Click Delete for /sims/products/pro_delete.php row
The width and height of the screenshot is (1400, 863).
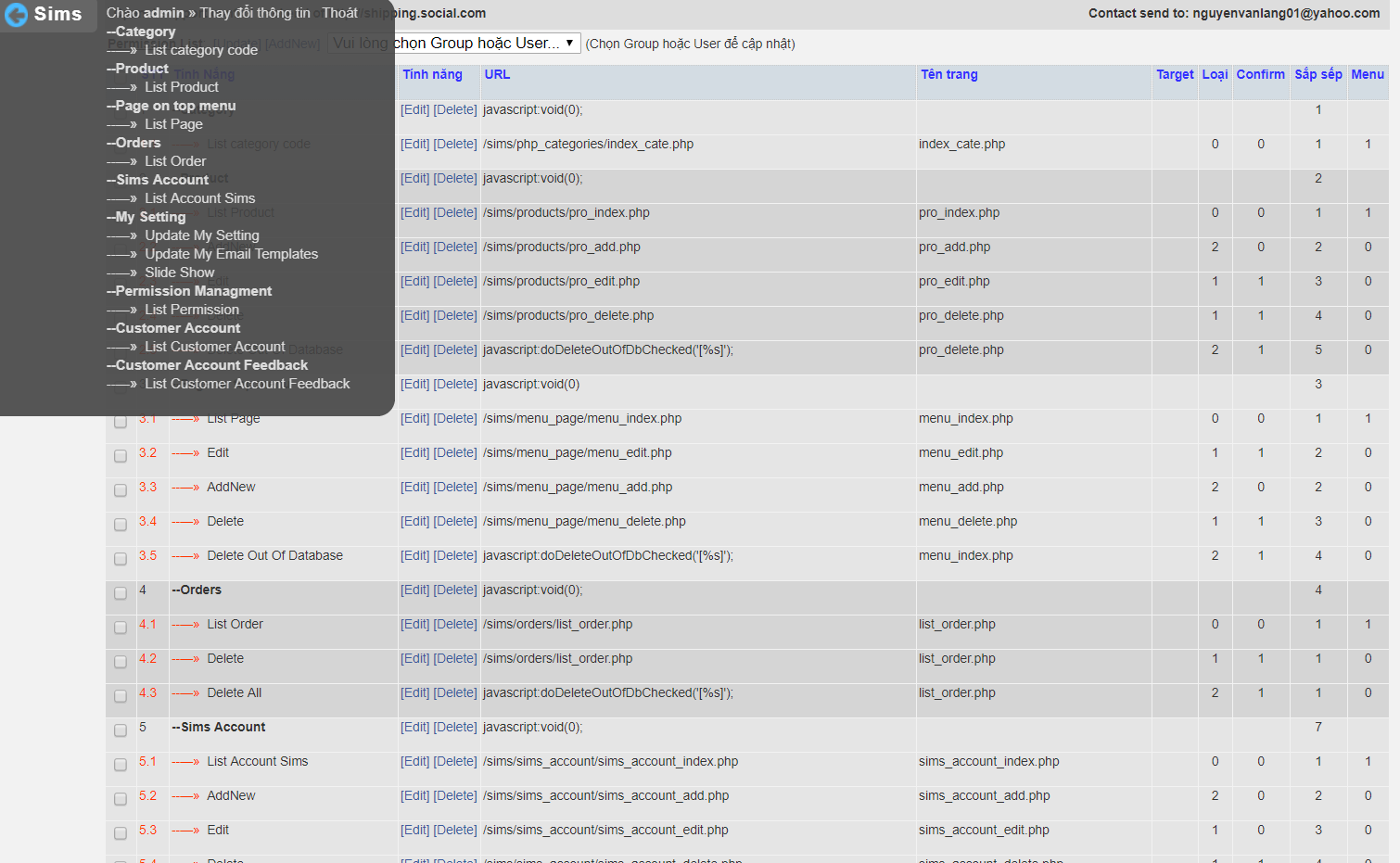(x=455, y=315)
